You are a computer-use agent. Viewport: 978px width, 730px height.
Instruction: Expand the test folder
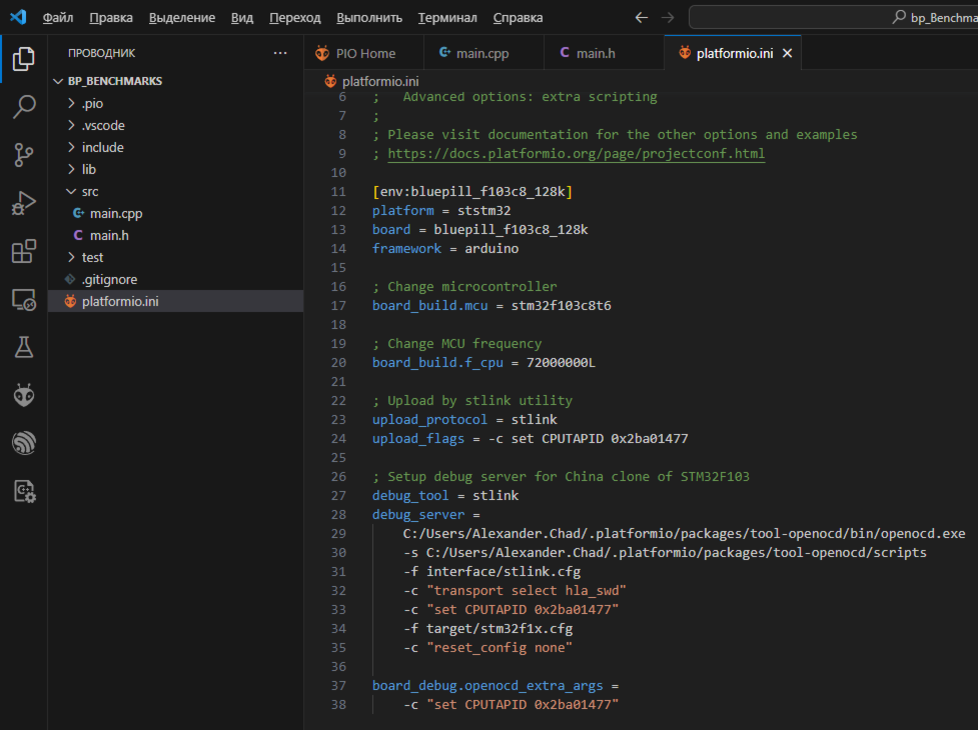(176, 257)
